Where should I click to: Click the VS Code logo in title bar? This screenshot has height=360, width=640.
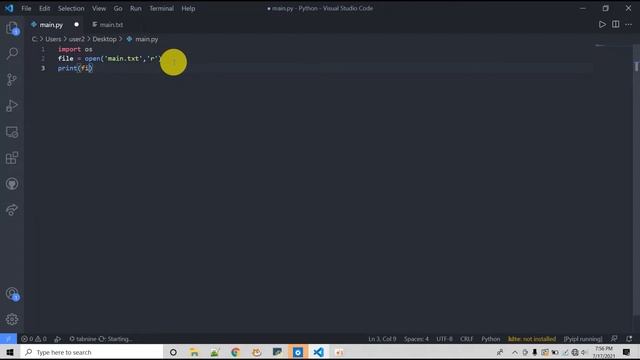(9, 8)
